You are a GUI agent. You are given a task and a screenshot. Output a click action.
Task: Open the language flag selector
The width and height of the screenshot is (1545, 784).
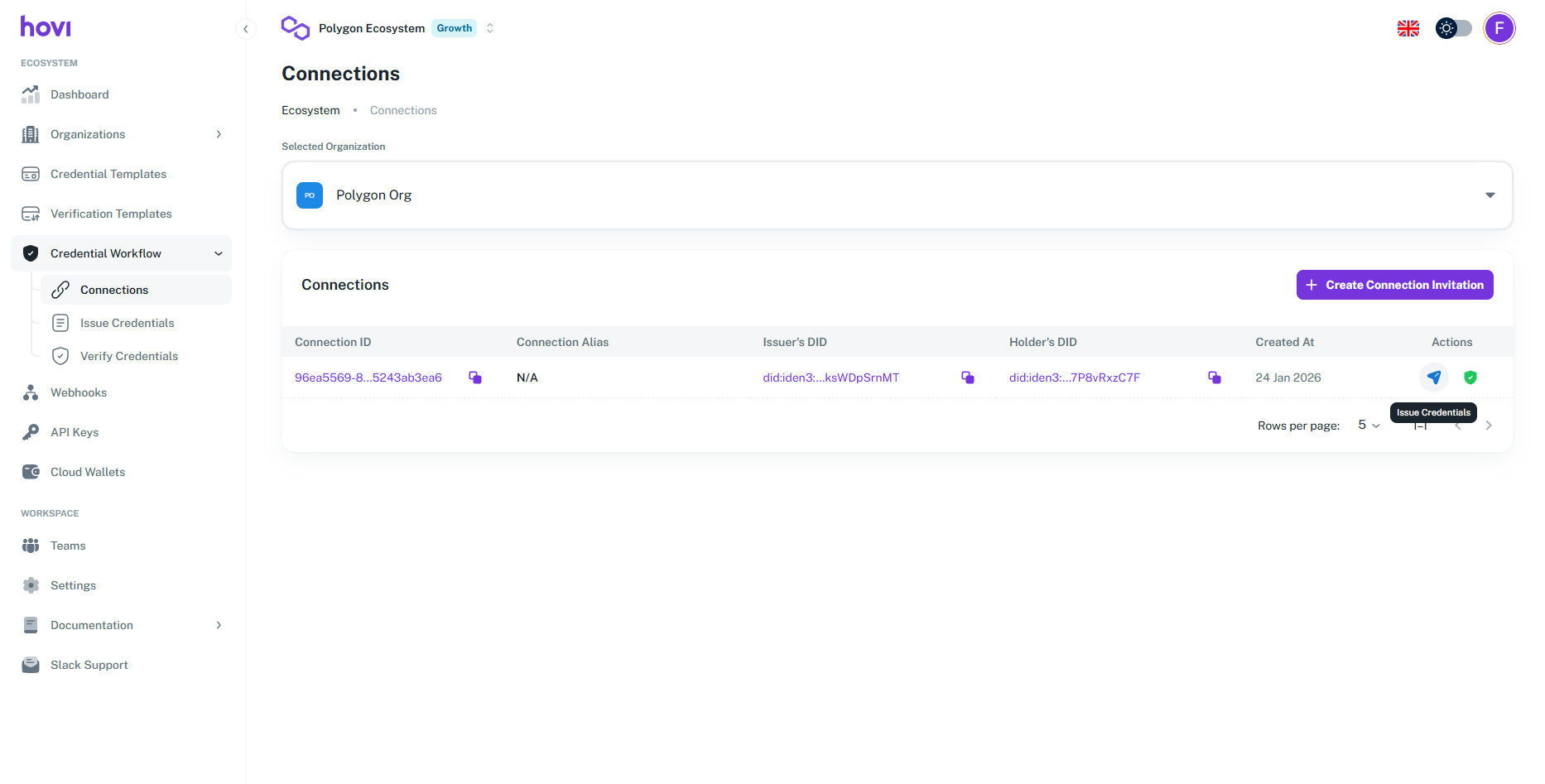1408,28
